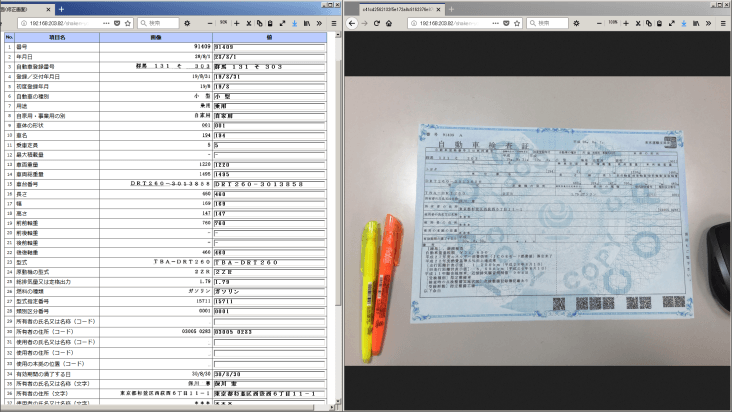Open downloads panel in left window

(295, 23)
